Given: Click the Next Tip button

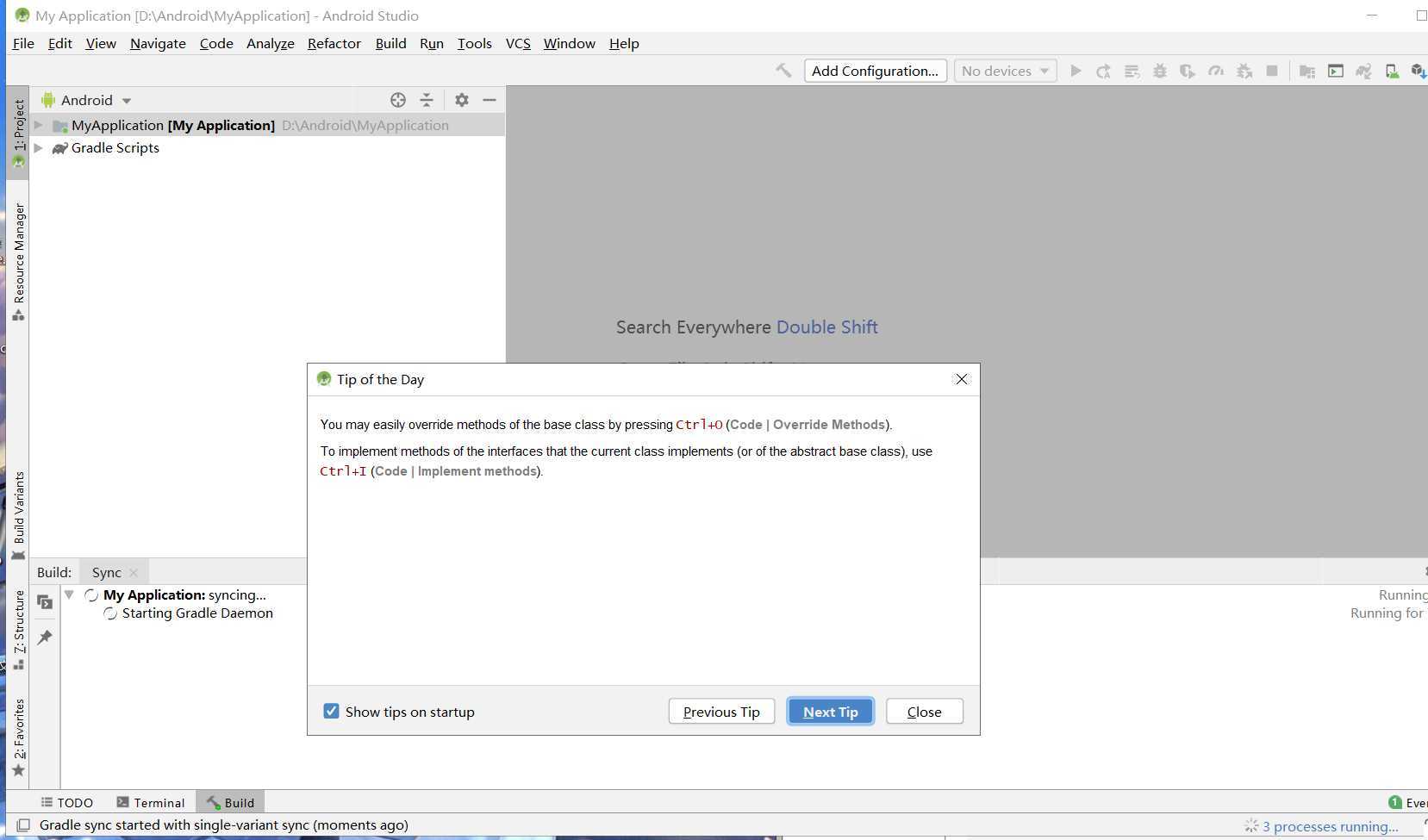Looking at the screenshot, I should click(831, 712).
